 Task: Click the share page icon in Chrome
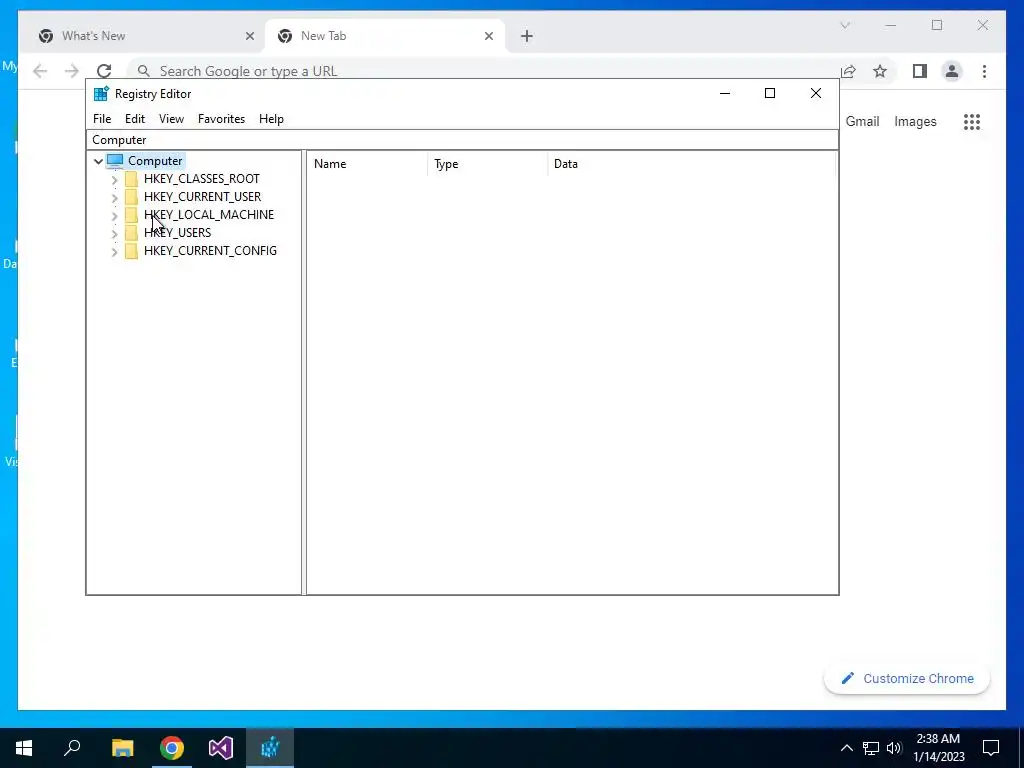tap(848, 71)
